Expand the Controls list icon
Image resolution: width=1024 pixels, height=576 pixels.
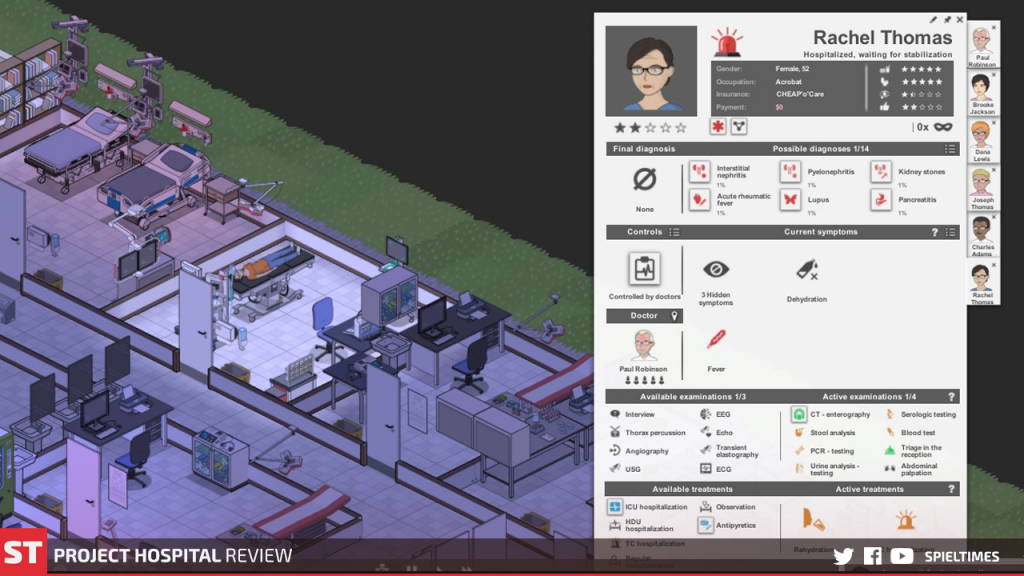[x=675, y=232]
